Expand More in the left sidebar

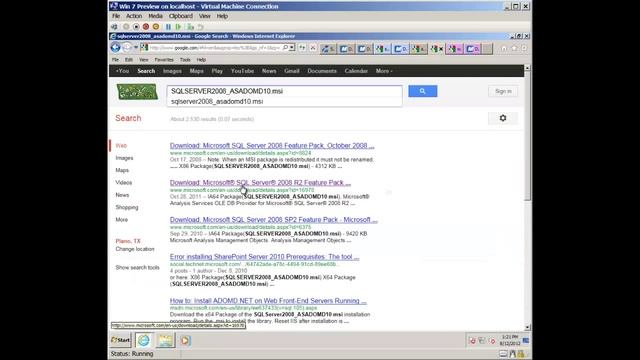[122, 220]
